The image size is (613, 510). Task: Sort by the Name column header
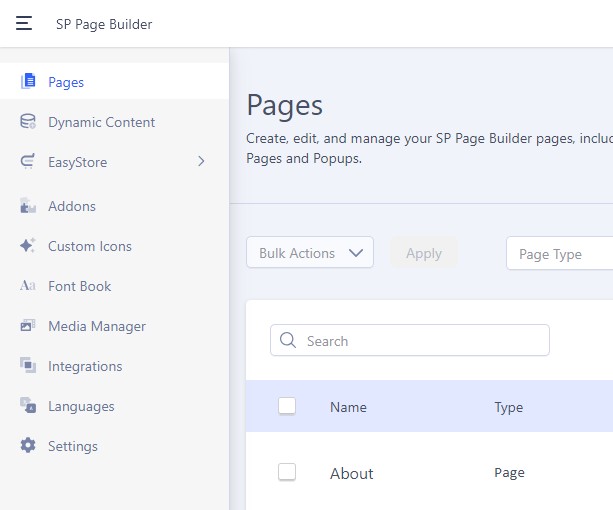pyautogui.click(x=348, y=407)
